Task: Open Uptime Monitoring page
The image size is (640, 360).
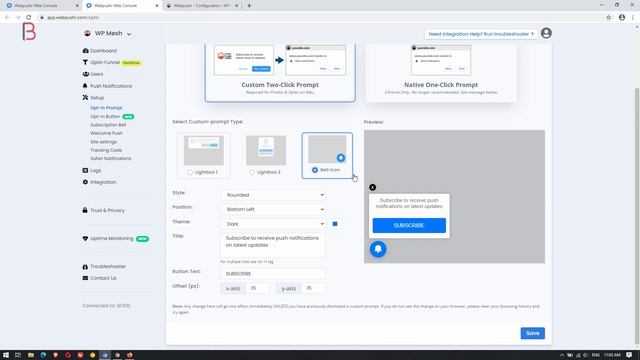Action: [111, 238]
